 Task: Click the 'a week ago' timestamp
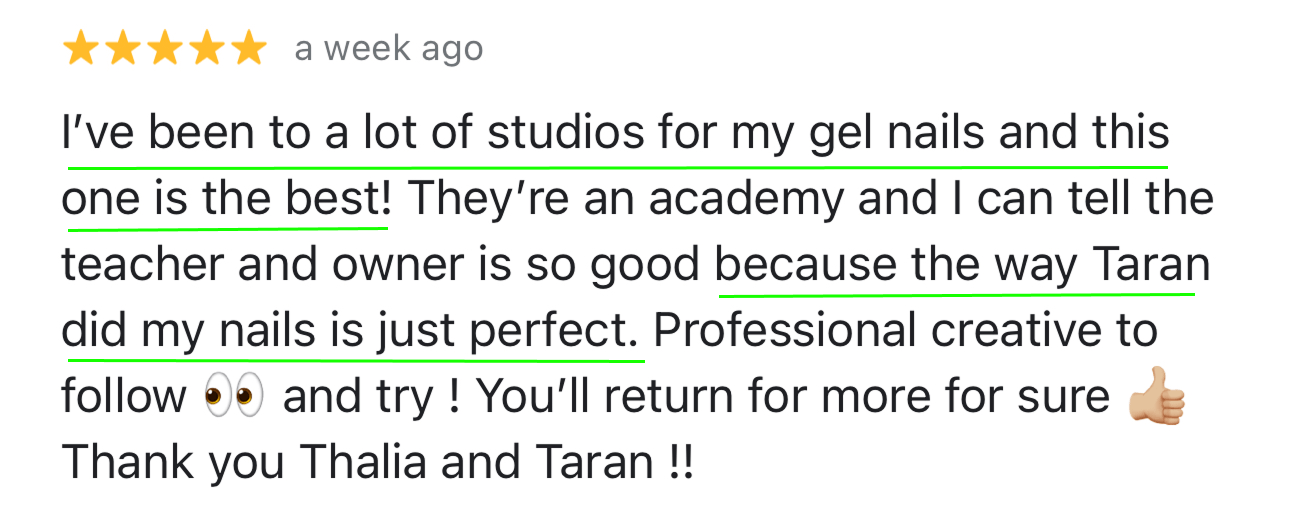tap(388, 48)
